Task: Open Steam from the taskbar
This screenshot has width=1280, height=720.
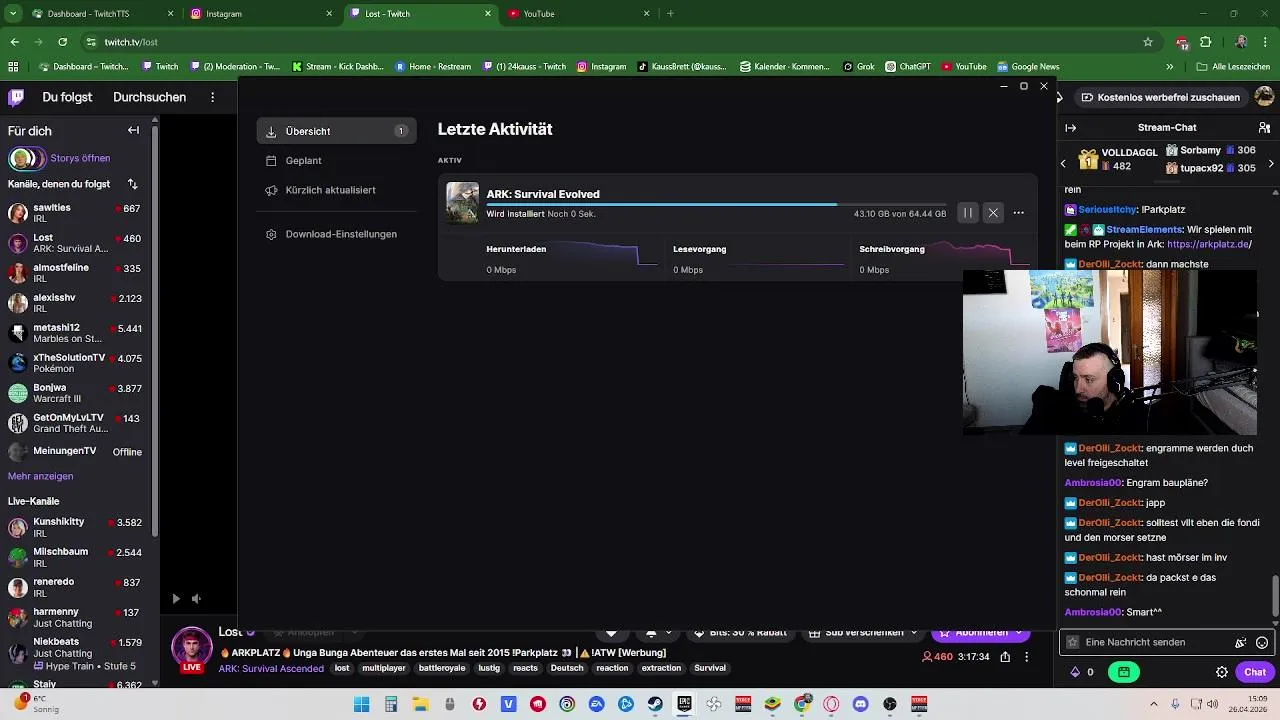Action: [655, 704]
